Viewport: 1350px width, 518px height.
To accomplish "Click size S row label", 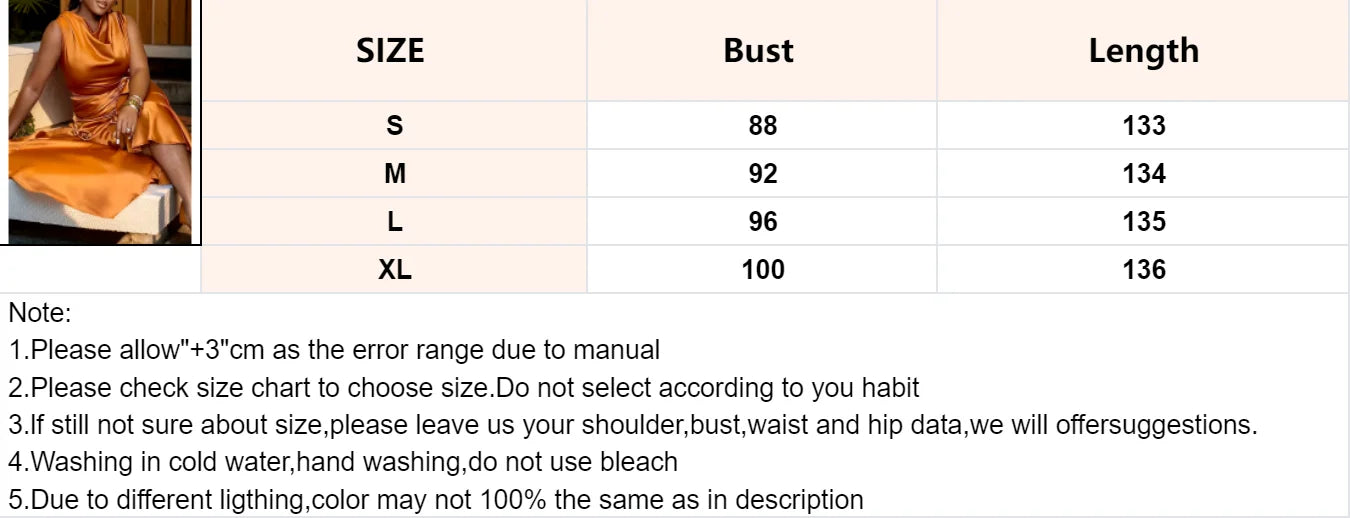I will [395, 125].
